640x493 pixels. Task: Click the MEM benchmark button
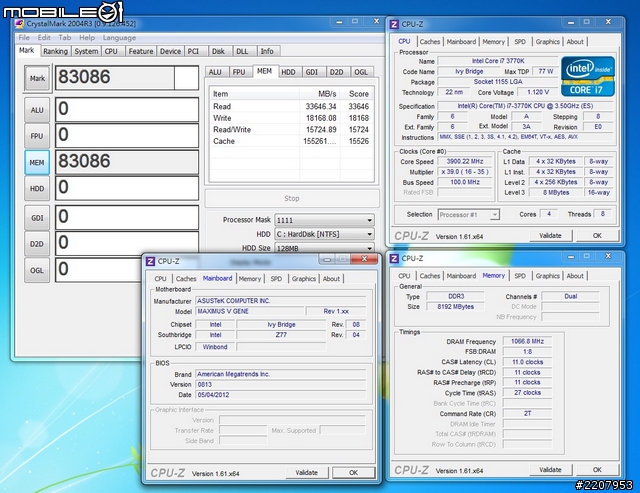(37, 162)
